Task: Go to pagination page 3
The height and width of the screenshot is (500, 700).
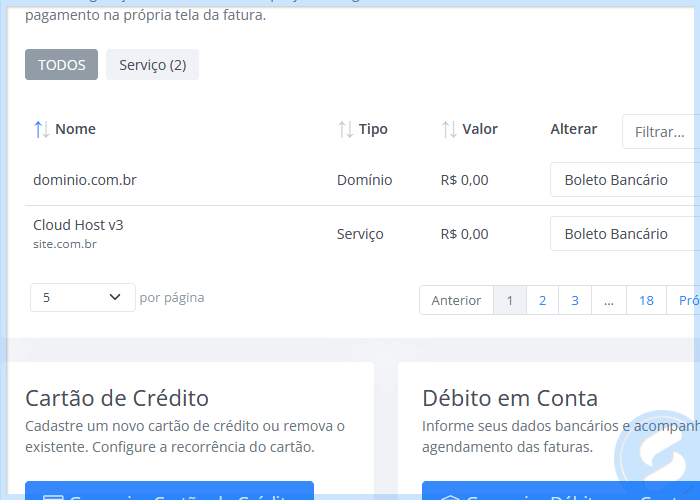Action: (x=575, y=300)
